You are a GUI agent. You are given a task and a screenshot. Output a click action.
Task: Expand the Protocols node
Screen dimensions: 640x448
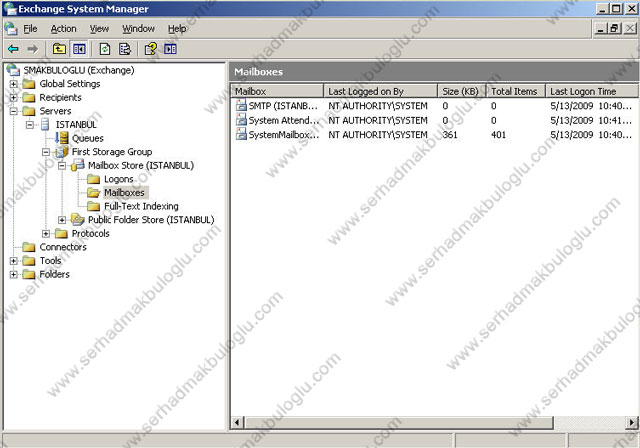click(x=46, y=233)
